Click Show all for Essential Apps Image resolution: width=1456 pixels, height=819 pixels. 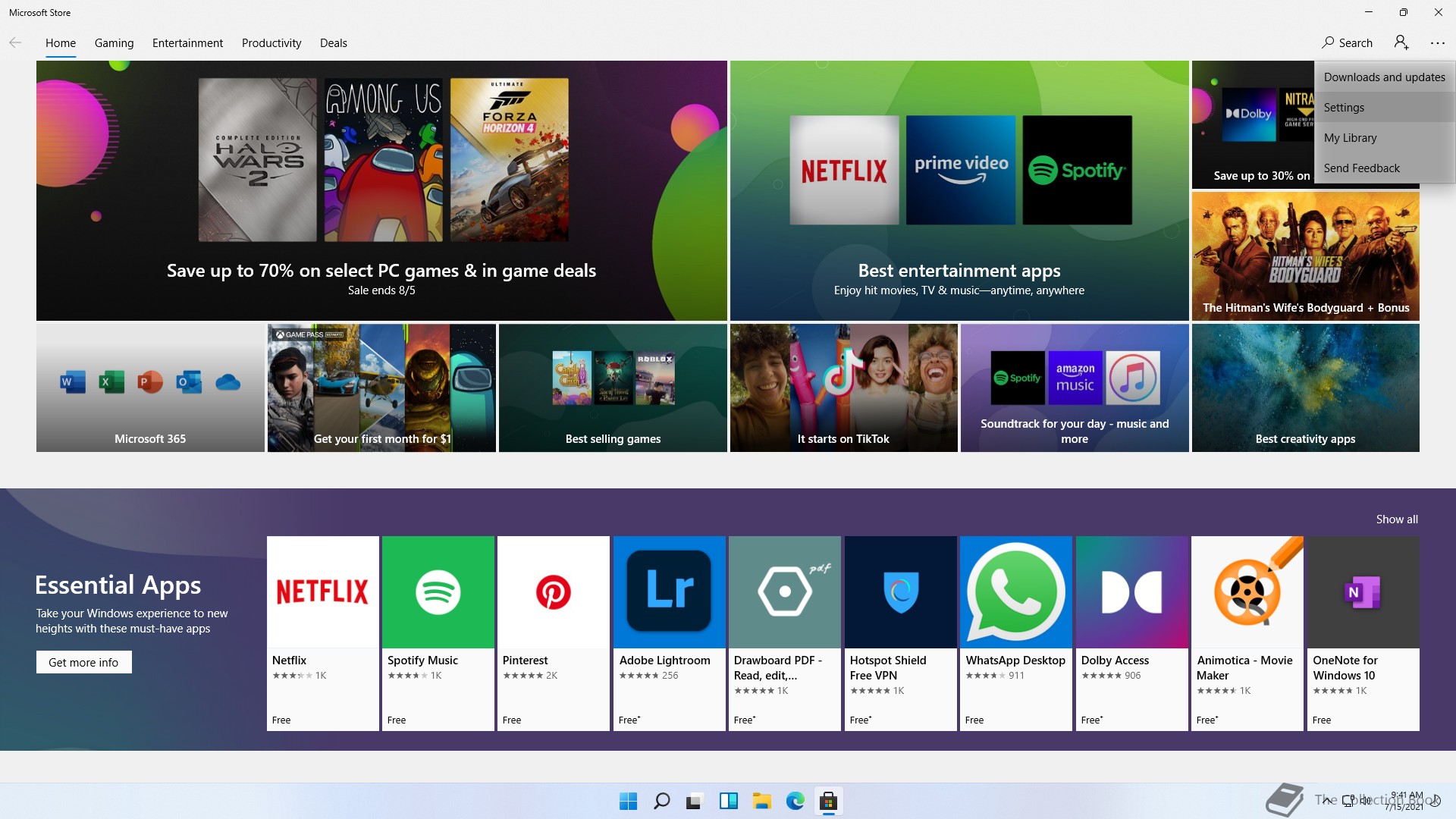(x=1397, y=519)
